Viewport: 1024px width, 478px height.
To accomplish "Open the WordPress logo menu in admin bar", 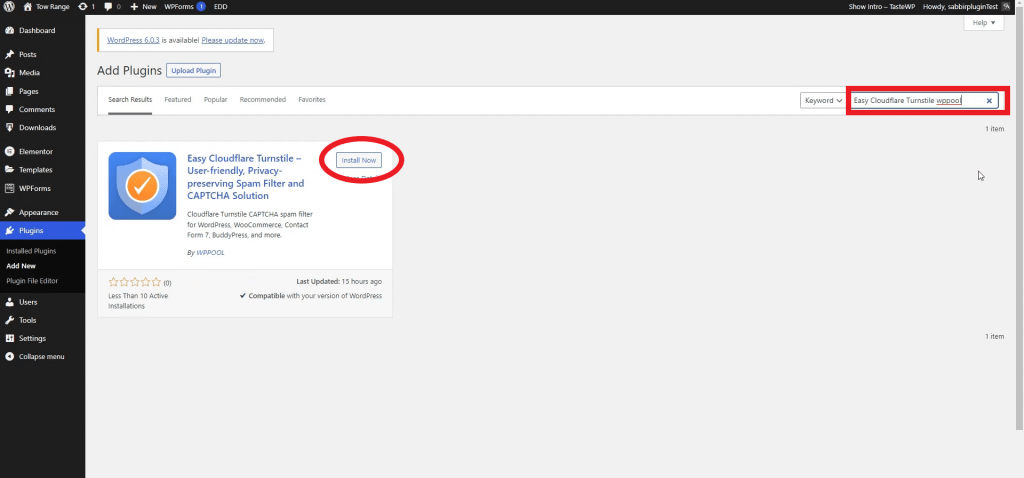I will point(10,7).
